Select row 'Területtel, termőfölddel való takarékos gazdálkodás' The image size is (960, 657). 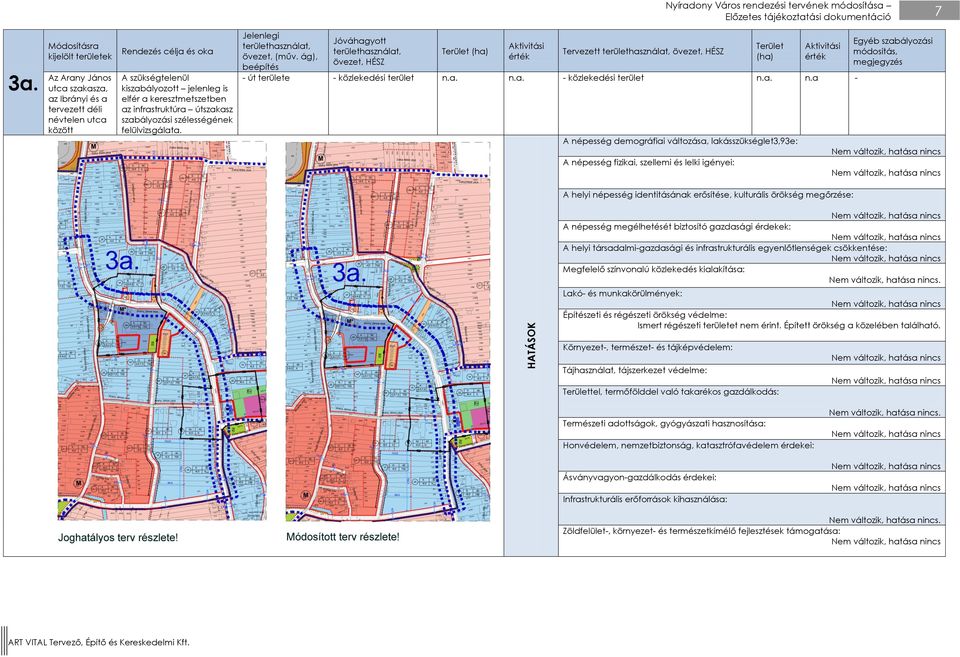pos(752,401)
